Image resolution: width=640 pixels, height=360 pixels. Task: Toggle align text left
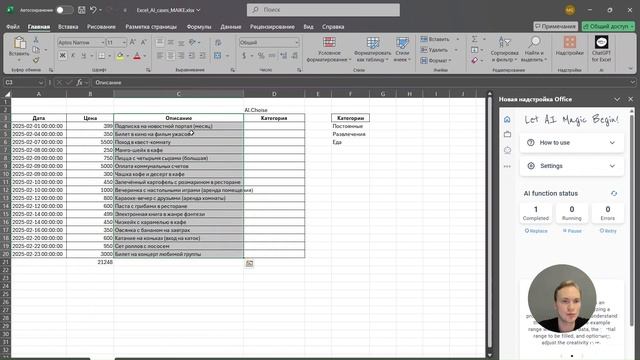[160, 56]
